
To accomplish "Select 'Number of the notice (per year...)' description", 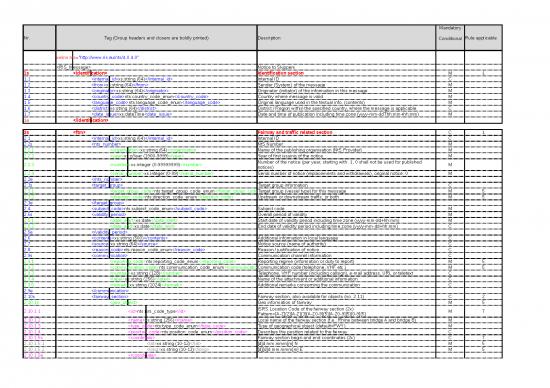I will pos(340,165).
